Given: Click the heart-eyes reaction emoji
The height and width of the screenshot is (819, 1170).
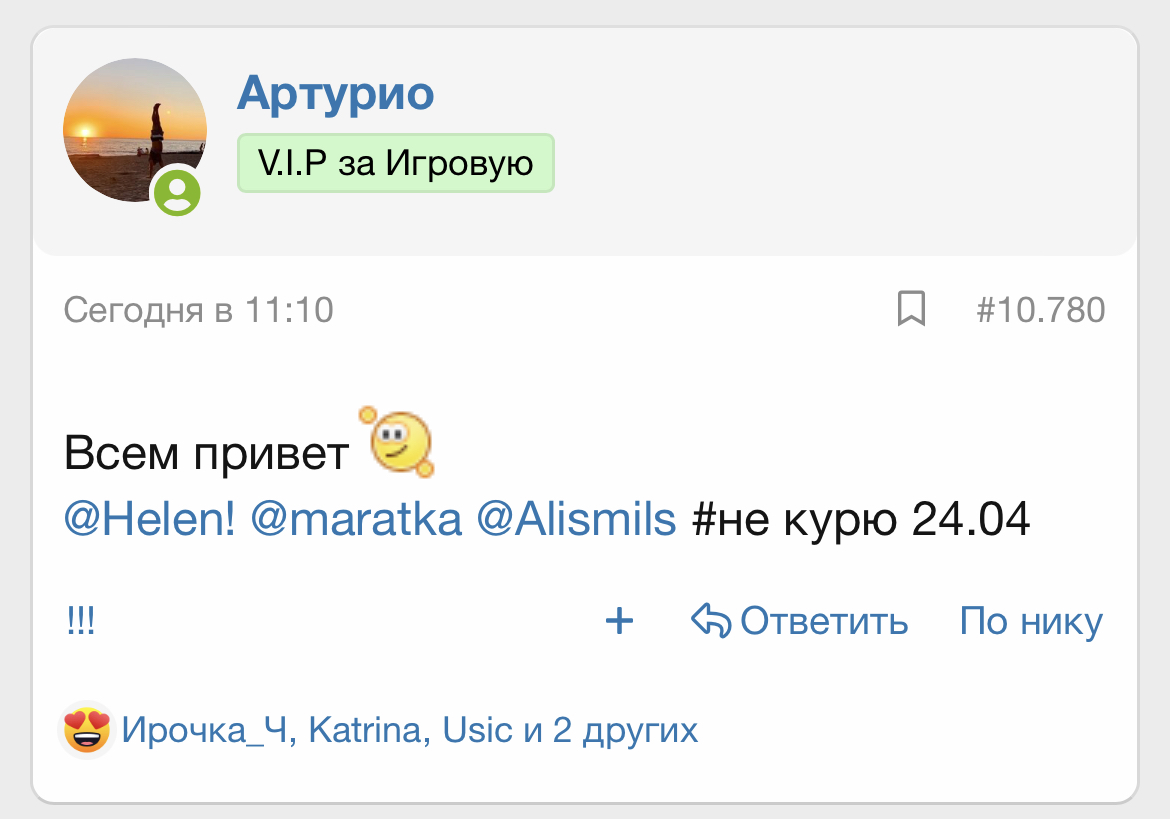Looking at the screenshot, I should click(87, 730).
